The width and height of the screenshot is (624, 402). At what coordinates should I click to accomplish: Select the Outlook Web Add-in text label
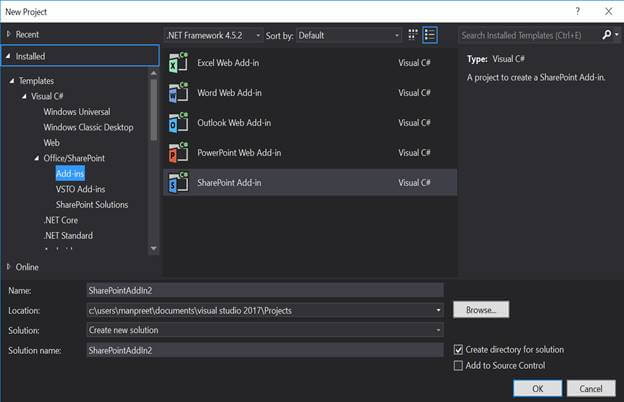click(234, 123)
